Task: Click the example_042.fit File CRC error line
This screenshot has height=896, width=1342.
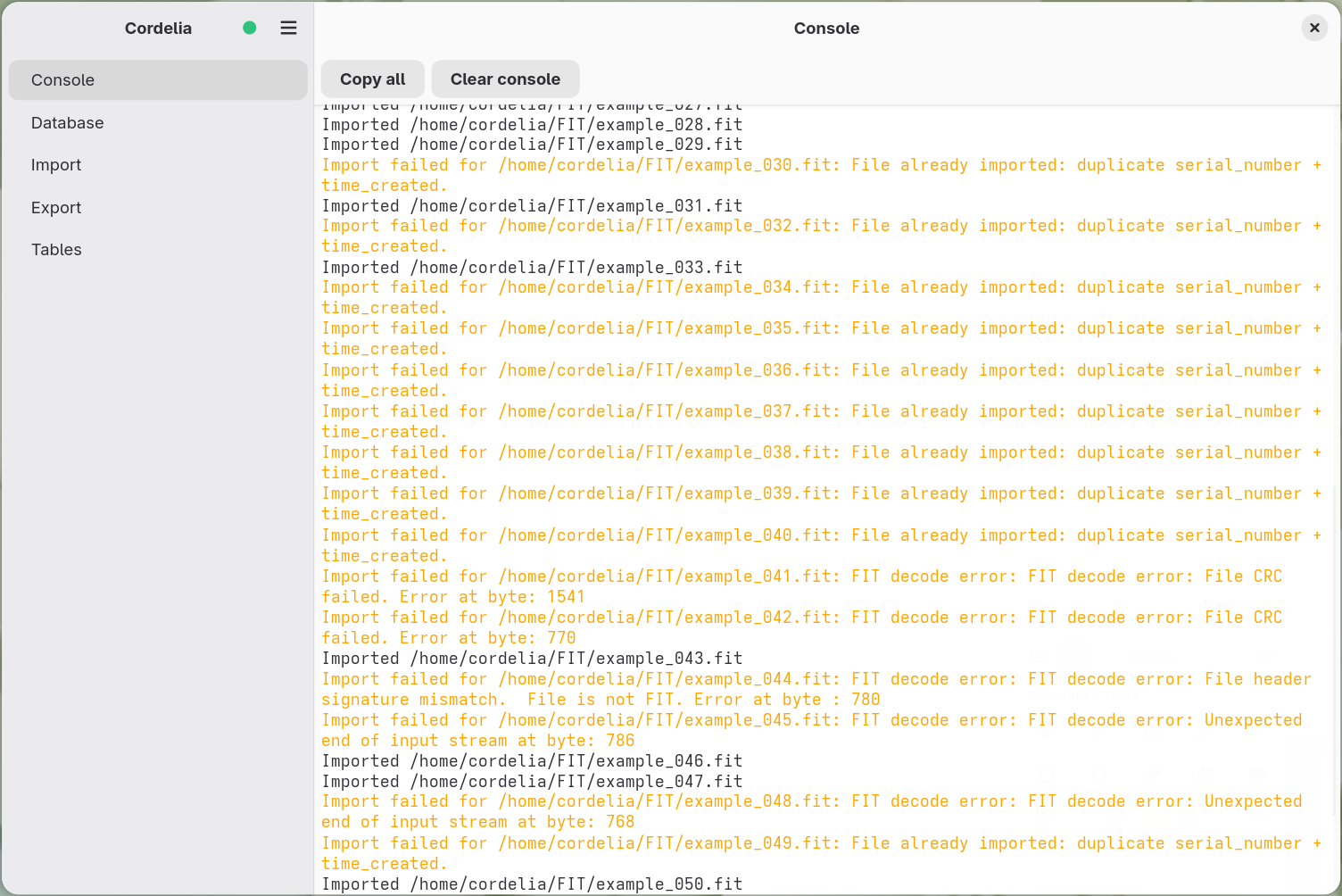Action: 802,627
